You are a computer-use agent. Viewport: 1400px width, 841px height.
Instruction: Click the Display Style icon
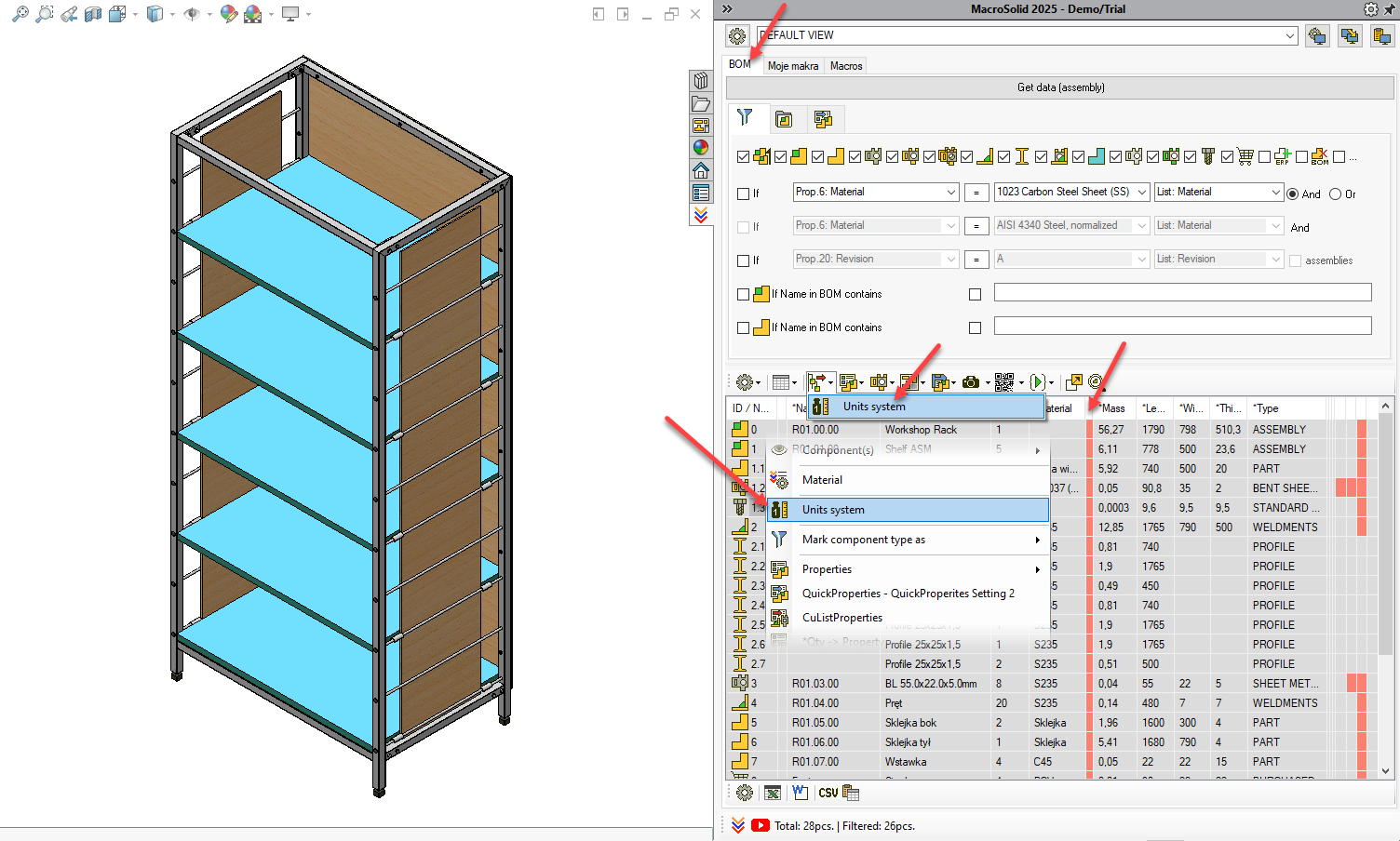click(155, 14)
